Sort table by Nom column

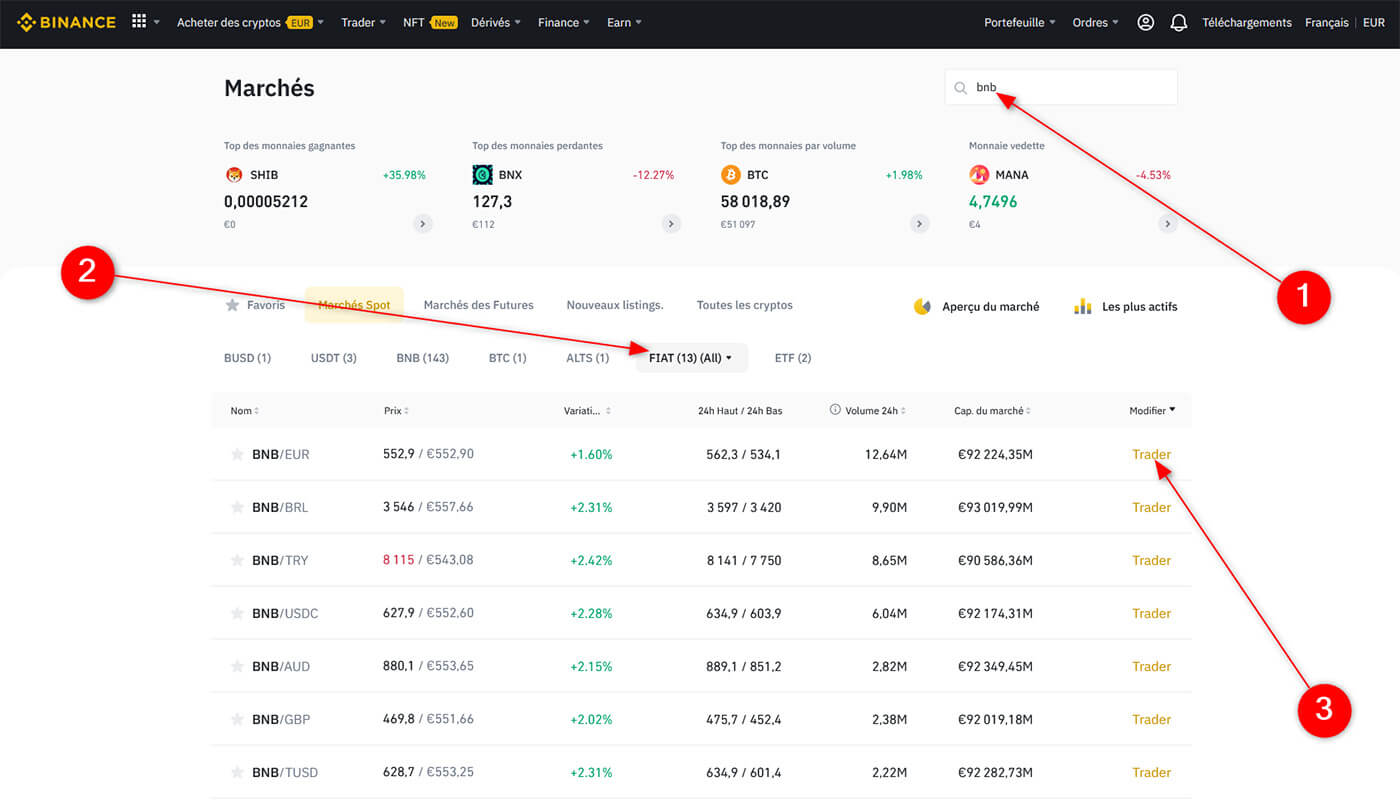click(244, 410)
